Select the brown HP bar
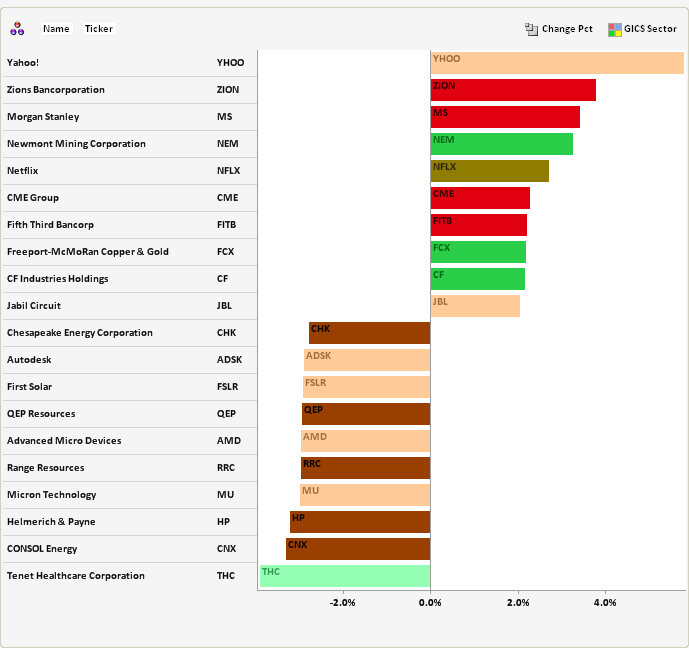The width and height of the screenshot is (689, 648). tap(360, 522)
